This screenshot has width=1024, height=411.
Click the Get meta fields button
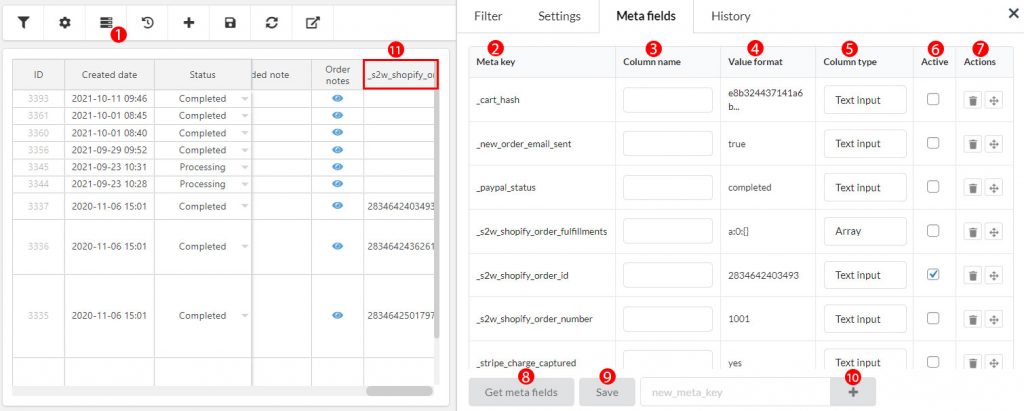click(521, 392)
